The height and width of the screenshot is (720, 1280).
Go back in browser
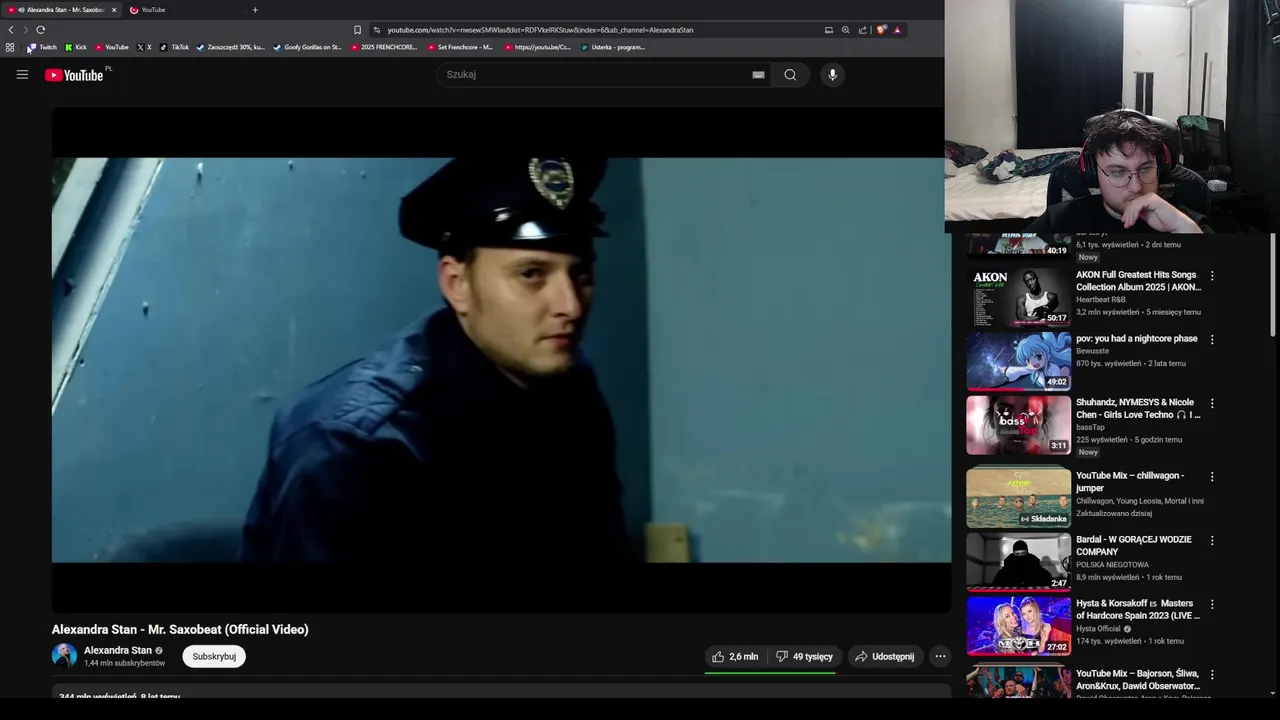click(x=11, y=30)
